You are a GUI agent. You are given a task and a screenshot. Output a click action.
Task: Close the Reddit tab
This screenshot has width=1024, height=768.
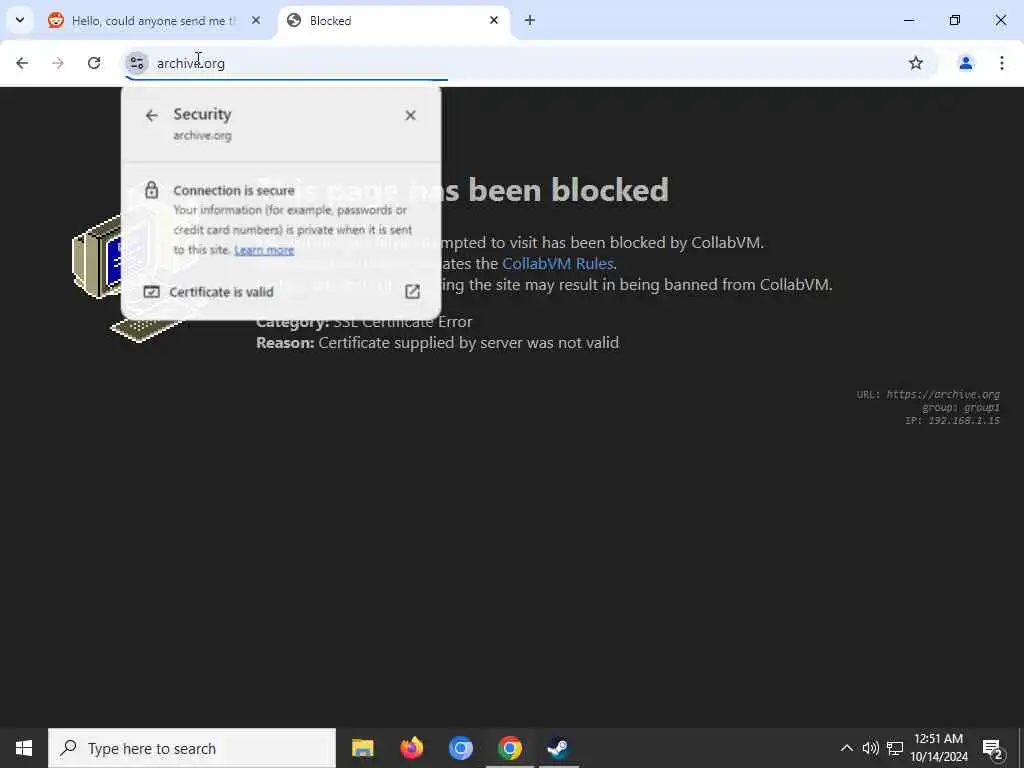pyautogui.click(x=256, y=20)
